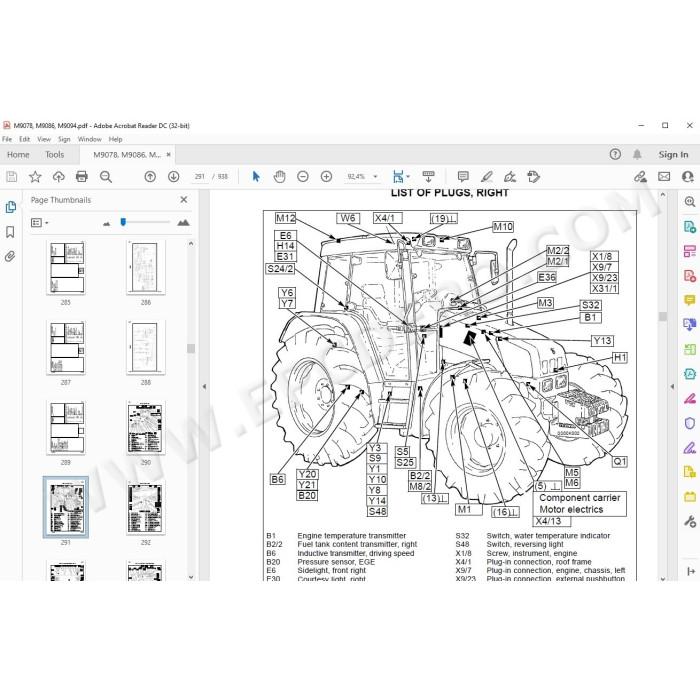
Task: Print the document with printer icon
Action: [x=82, y=177]
